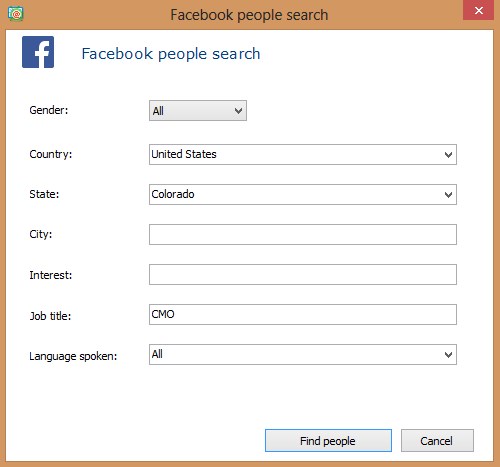Click the Find people button
This screenshot has width=500, height=467.
click(328, 441)
